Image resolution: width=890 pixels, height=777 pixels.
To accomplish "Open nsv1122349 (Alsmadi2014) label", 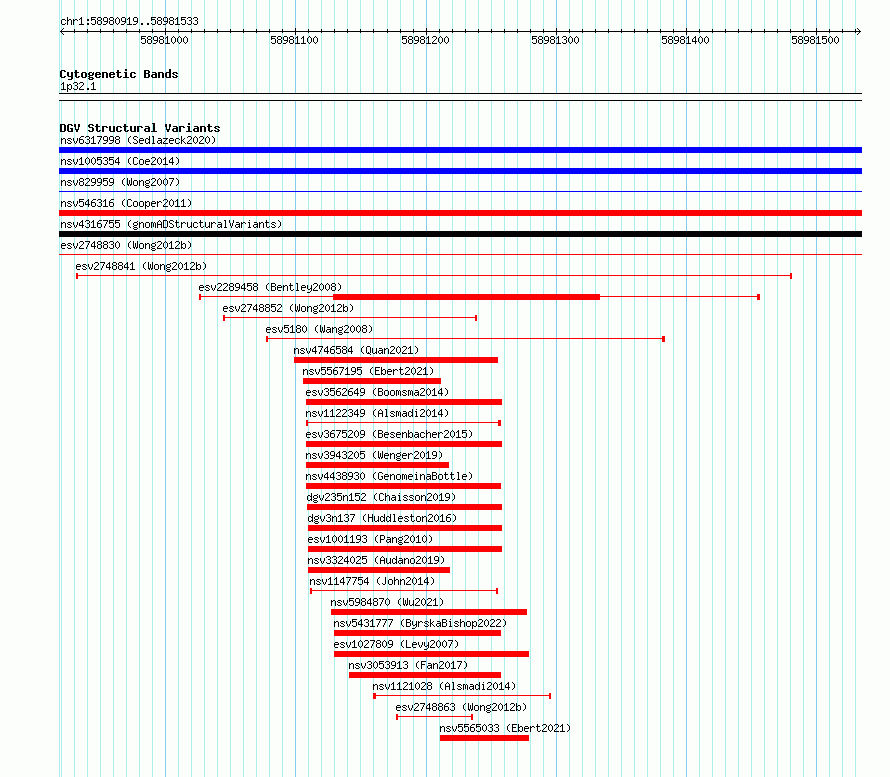I will [377, 413].
